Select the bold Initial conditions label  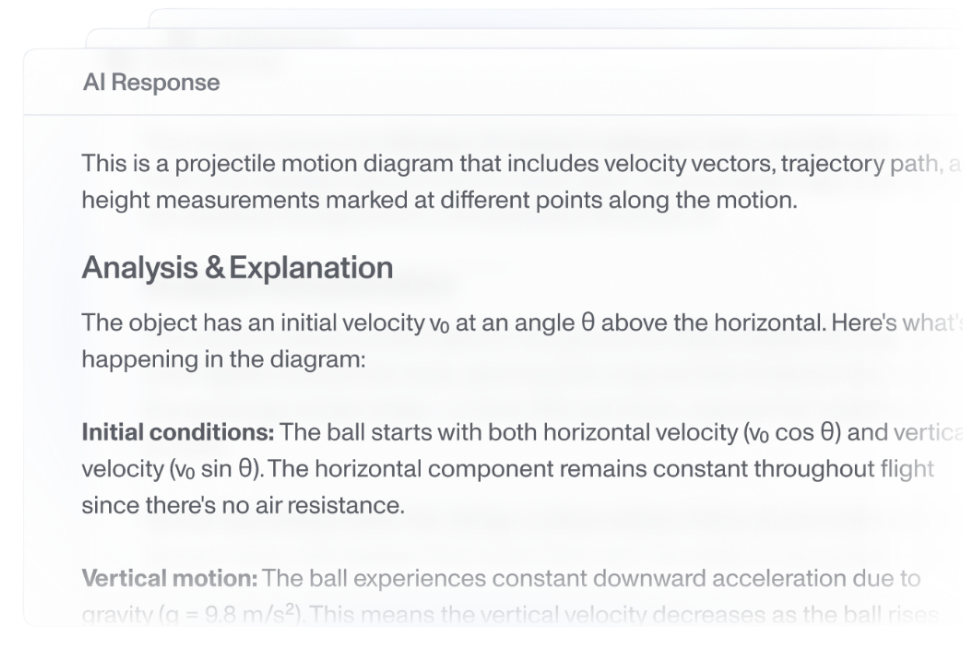click(x=177, y=433)
